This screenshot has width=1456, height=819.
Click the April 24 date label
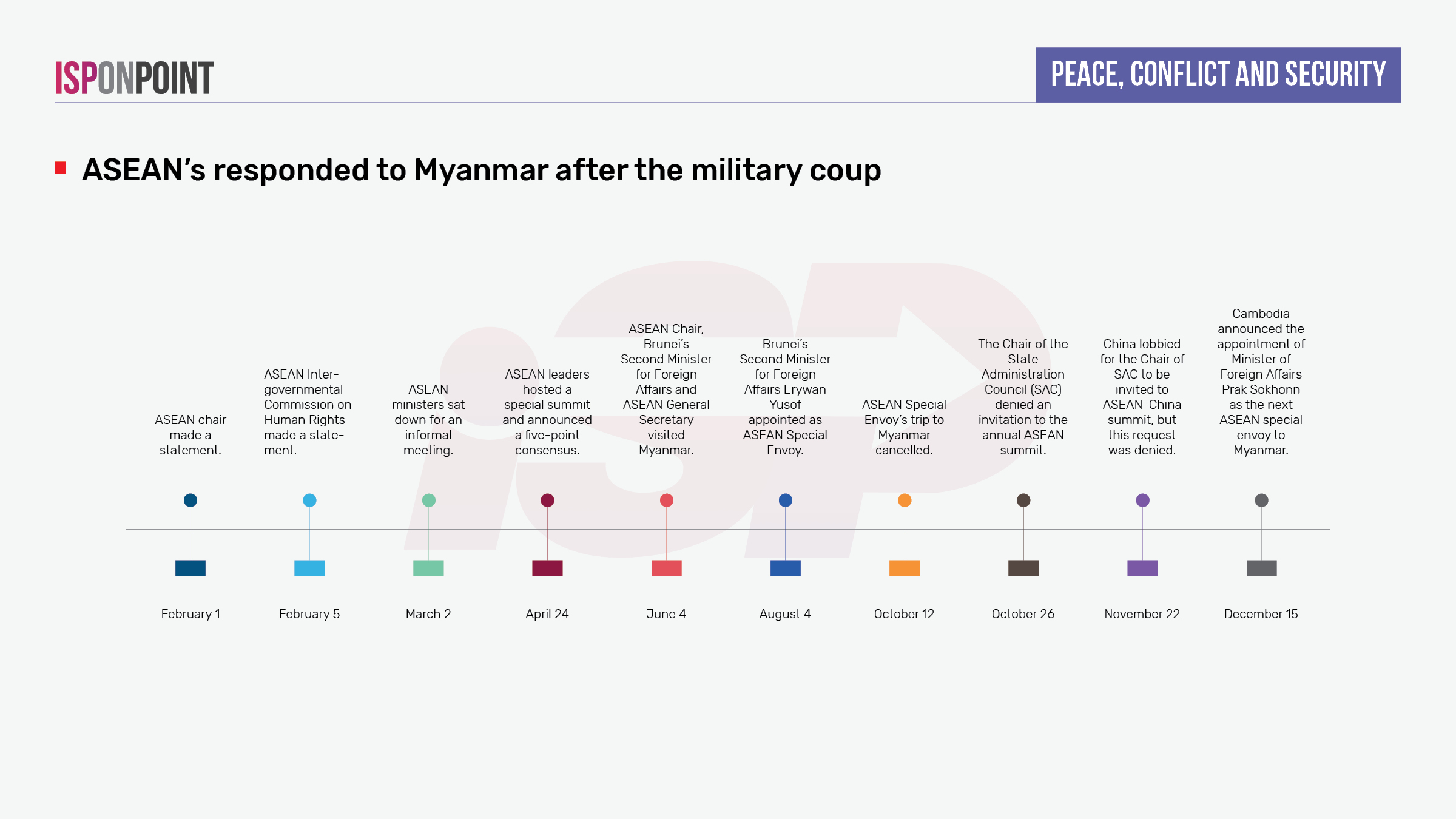click(x=547, y=614)
